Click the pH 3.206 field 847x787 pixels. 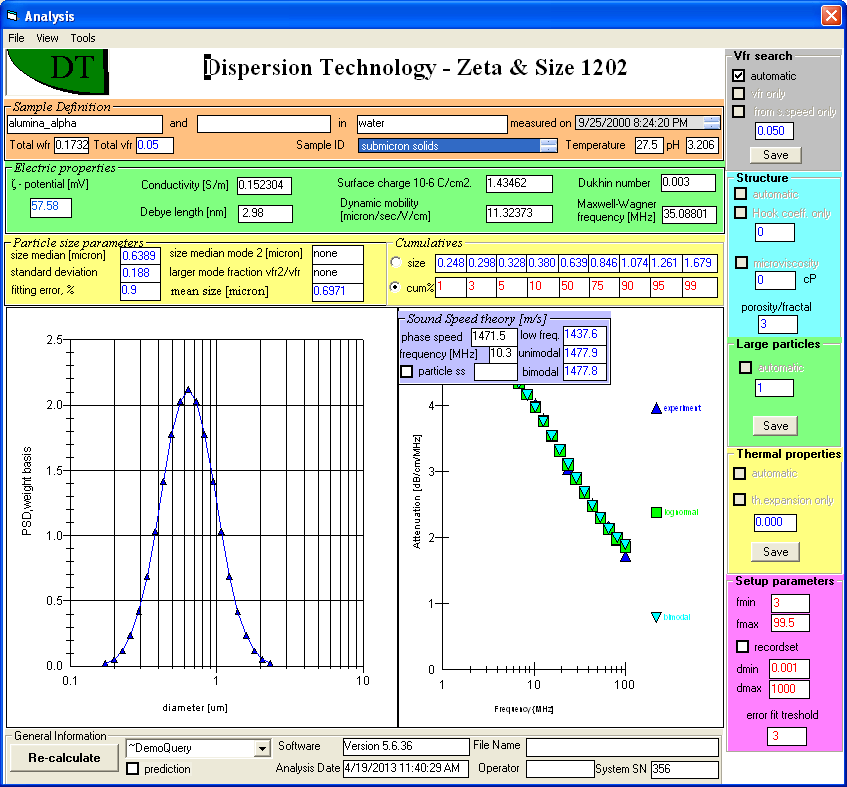click(x=702, y=145)
